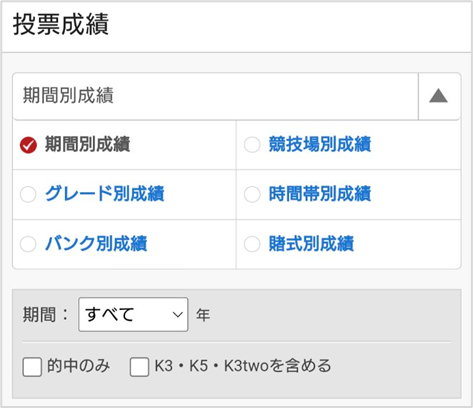Enable the 的中のみ checkbox

(x=32, y=367)
